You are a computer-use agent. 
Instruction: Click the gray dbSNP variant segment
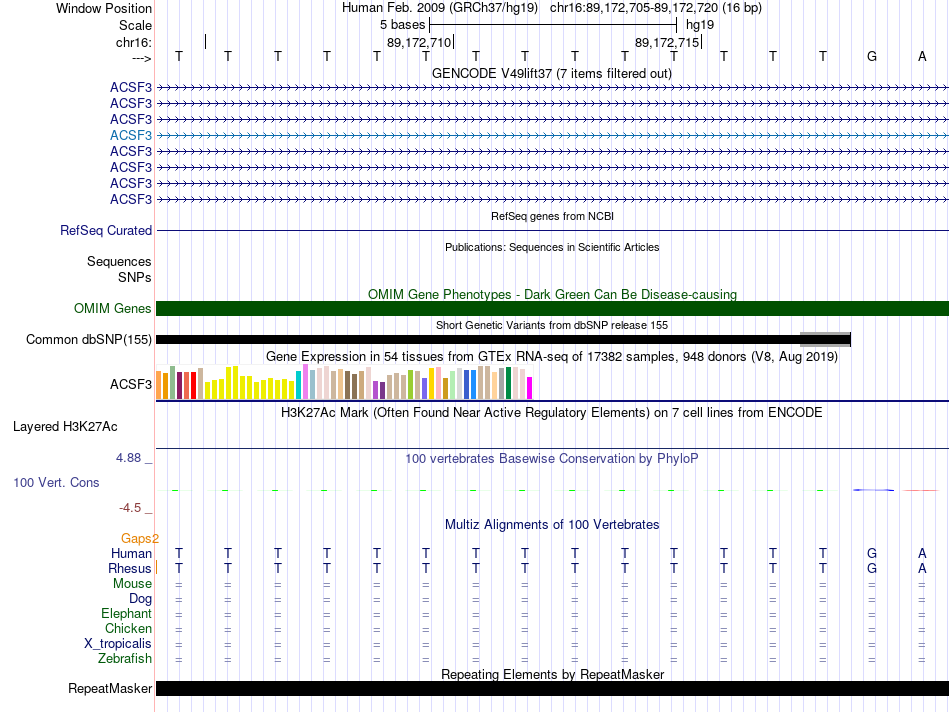tap(825, 339)
